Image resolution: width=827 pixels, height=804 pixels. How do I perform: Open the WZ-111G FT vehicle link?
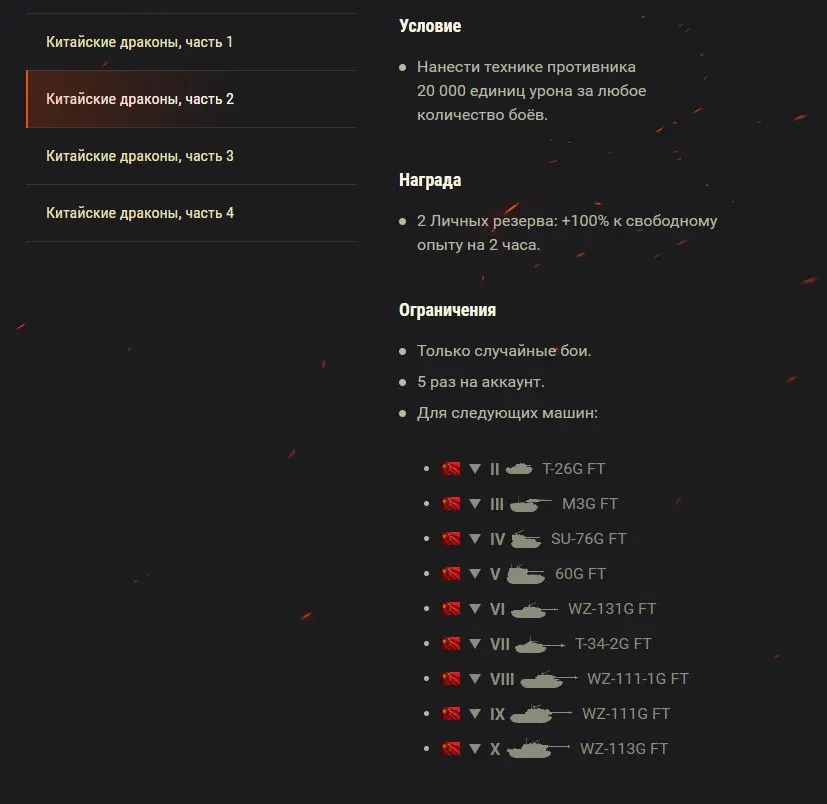[x=626, y=714]
